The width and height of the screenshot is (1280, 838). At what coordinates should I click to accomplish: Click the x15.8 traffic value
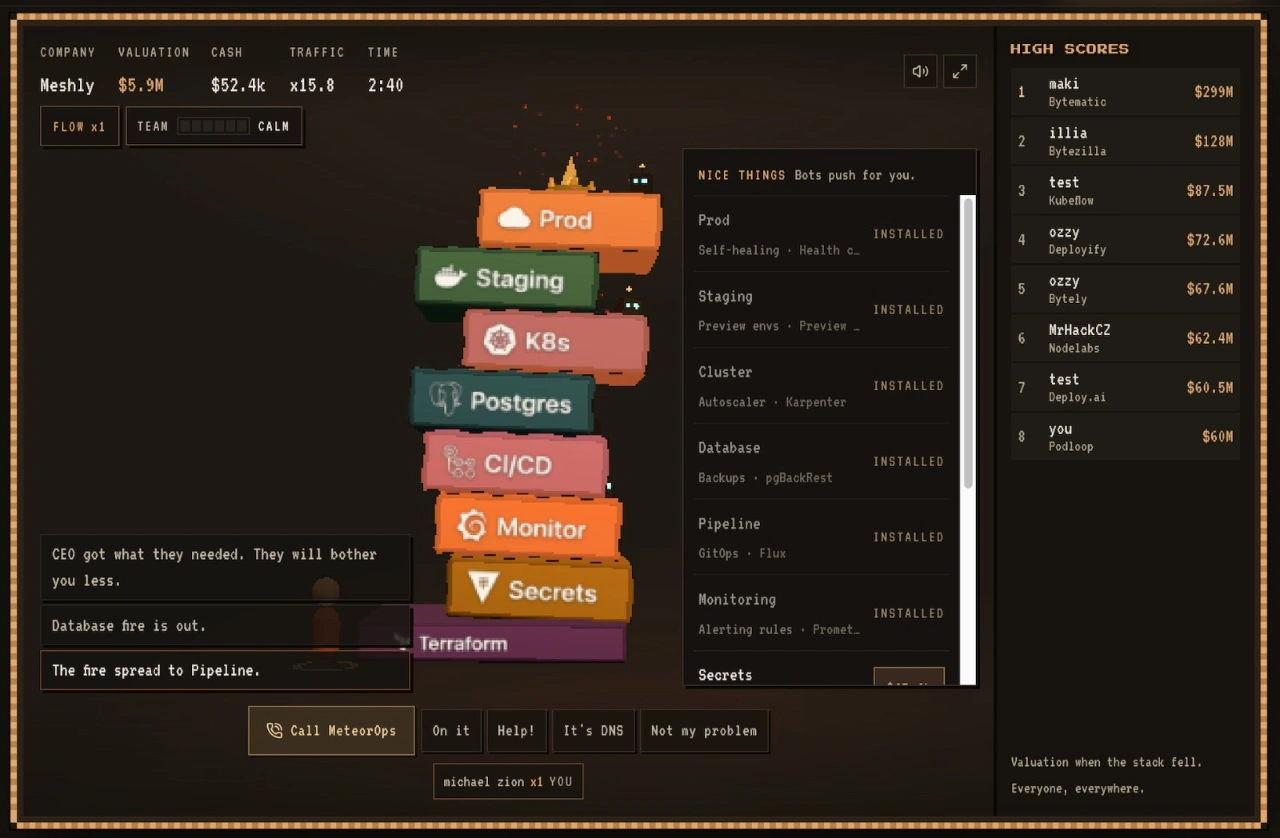pyautogui.click(x=312, y=86)
